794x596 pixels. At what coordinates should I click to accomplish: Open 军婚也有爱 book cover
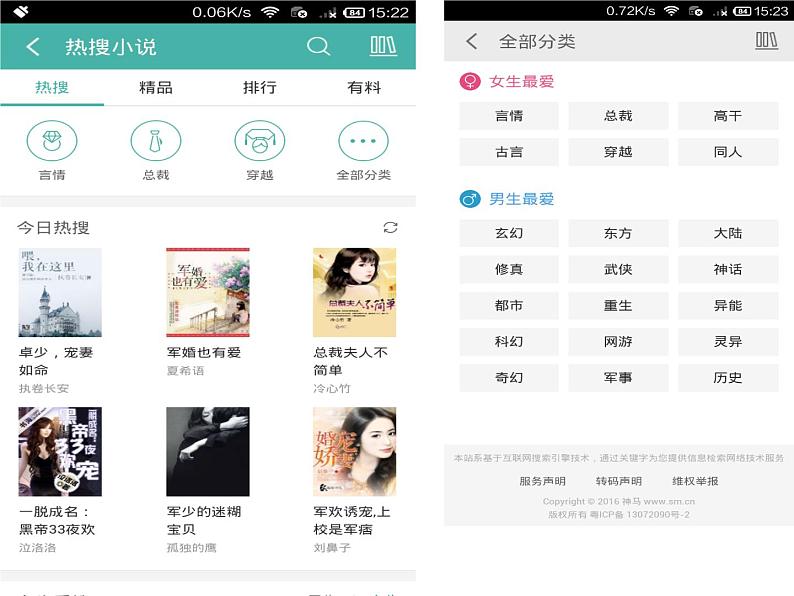tap(208, 293)
